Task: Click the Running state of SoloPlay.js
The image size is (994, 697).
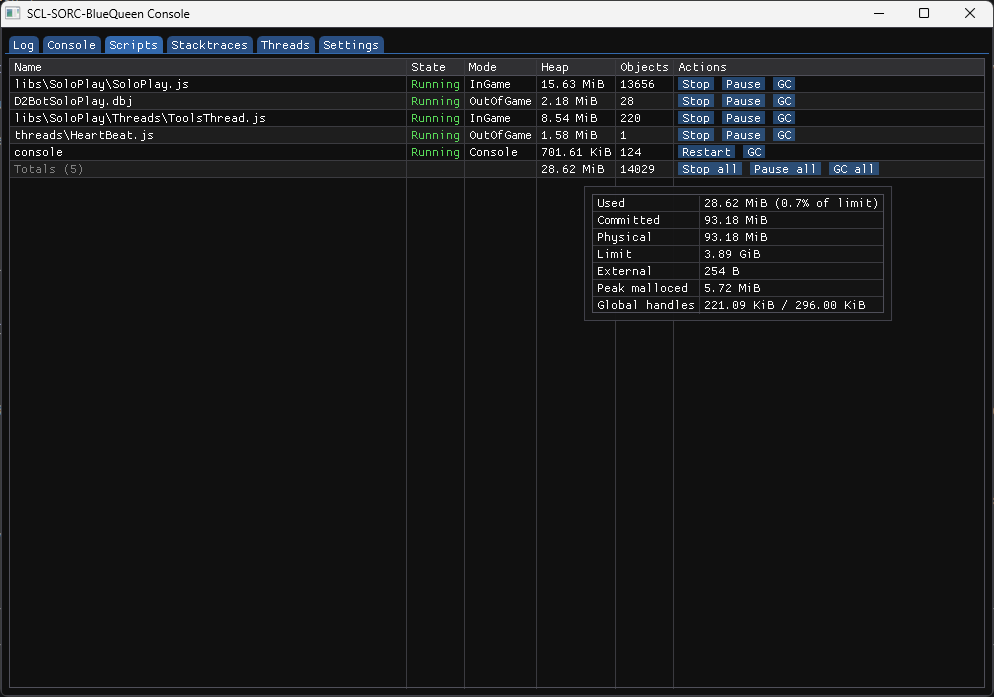Action: 435,84
